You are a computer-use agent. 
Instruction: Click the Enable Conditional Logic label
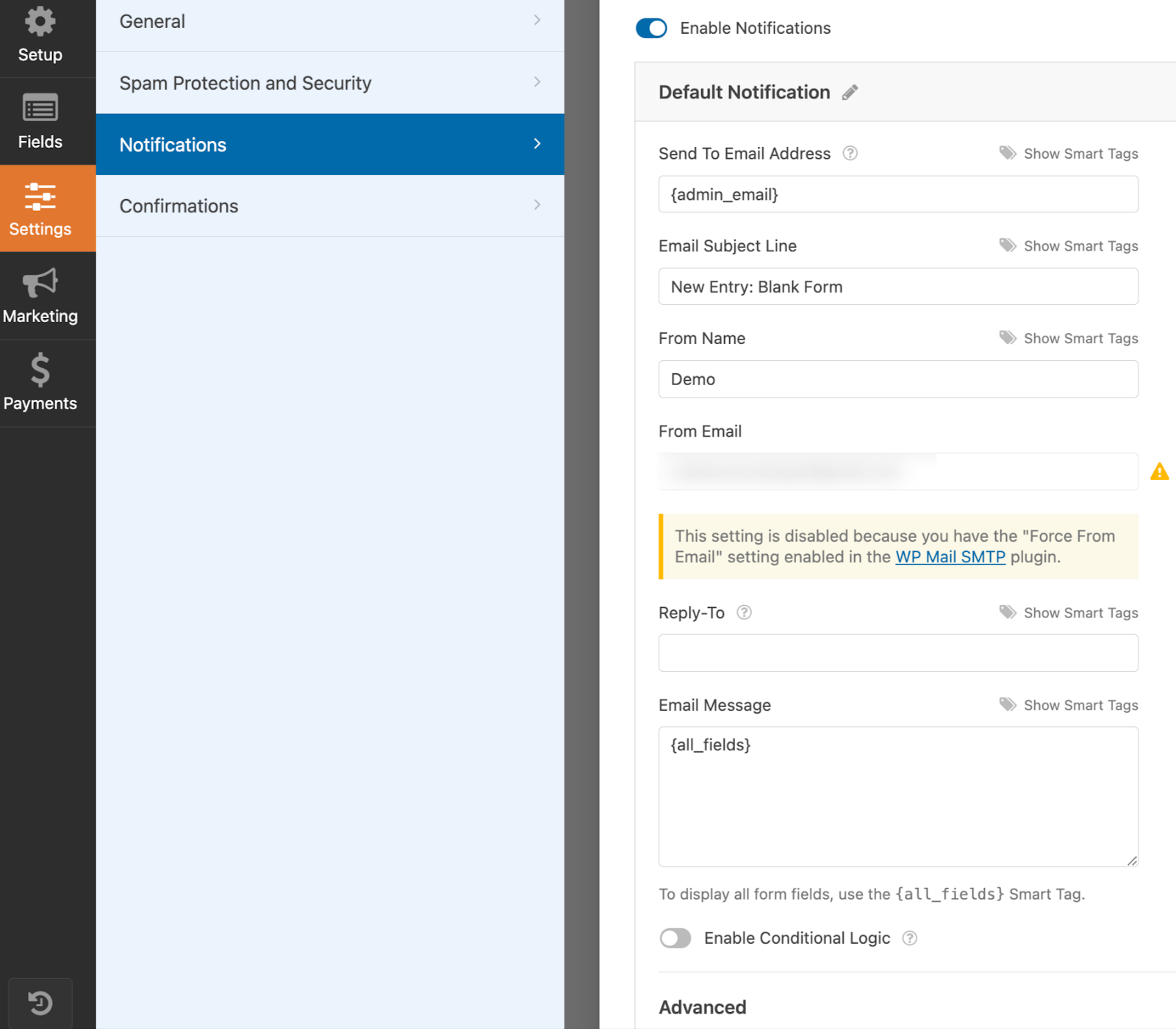pyautogui.click(x=797, y=938)
